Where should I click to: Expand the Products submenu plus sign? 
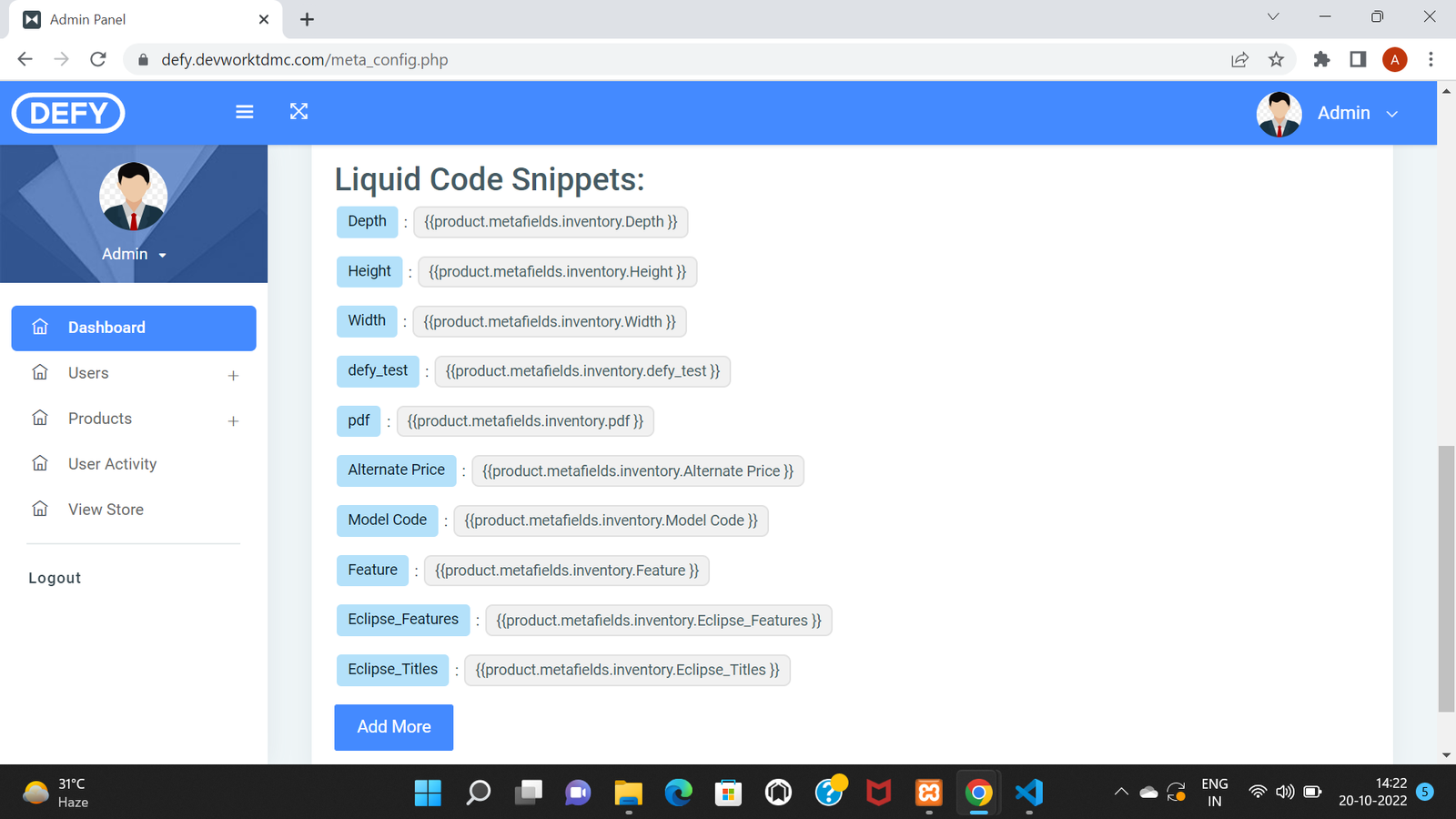pyautogui.click(x=233, y=420)
